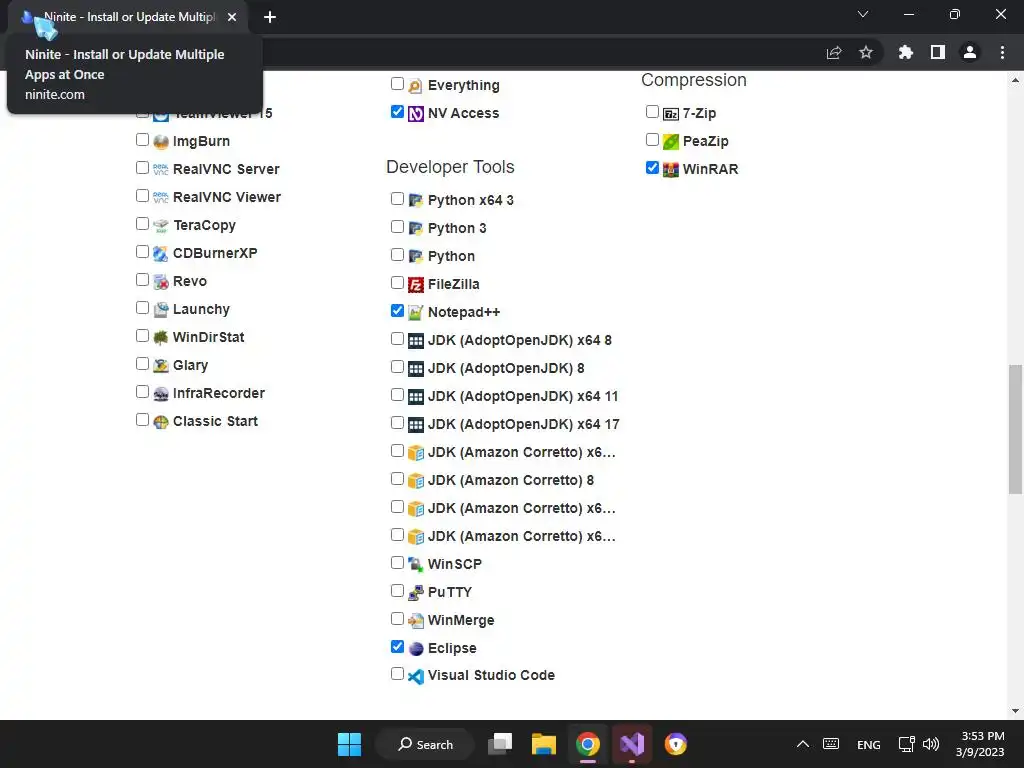Viewport: 1024px width, 768px height.
Task: Click the WinMerge app icon
Action: 415,620
